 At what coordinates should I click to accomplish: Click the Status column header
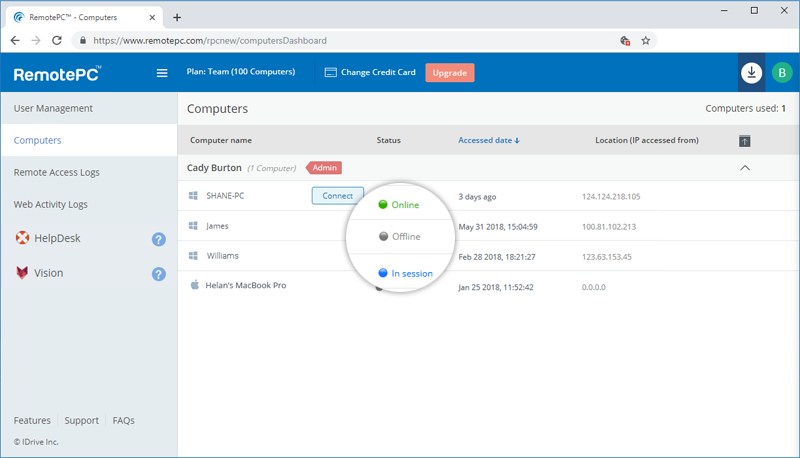[388, 140]
